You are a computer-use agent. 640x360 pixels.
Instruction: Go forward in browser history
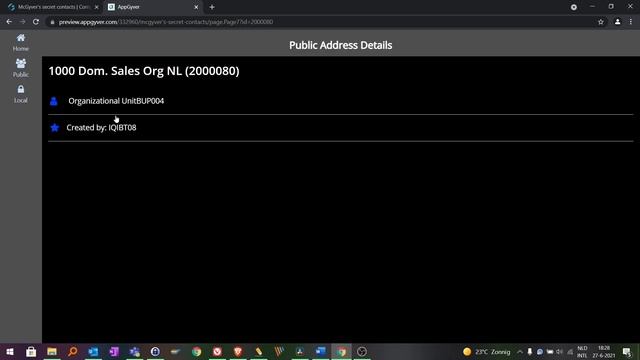22,22
